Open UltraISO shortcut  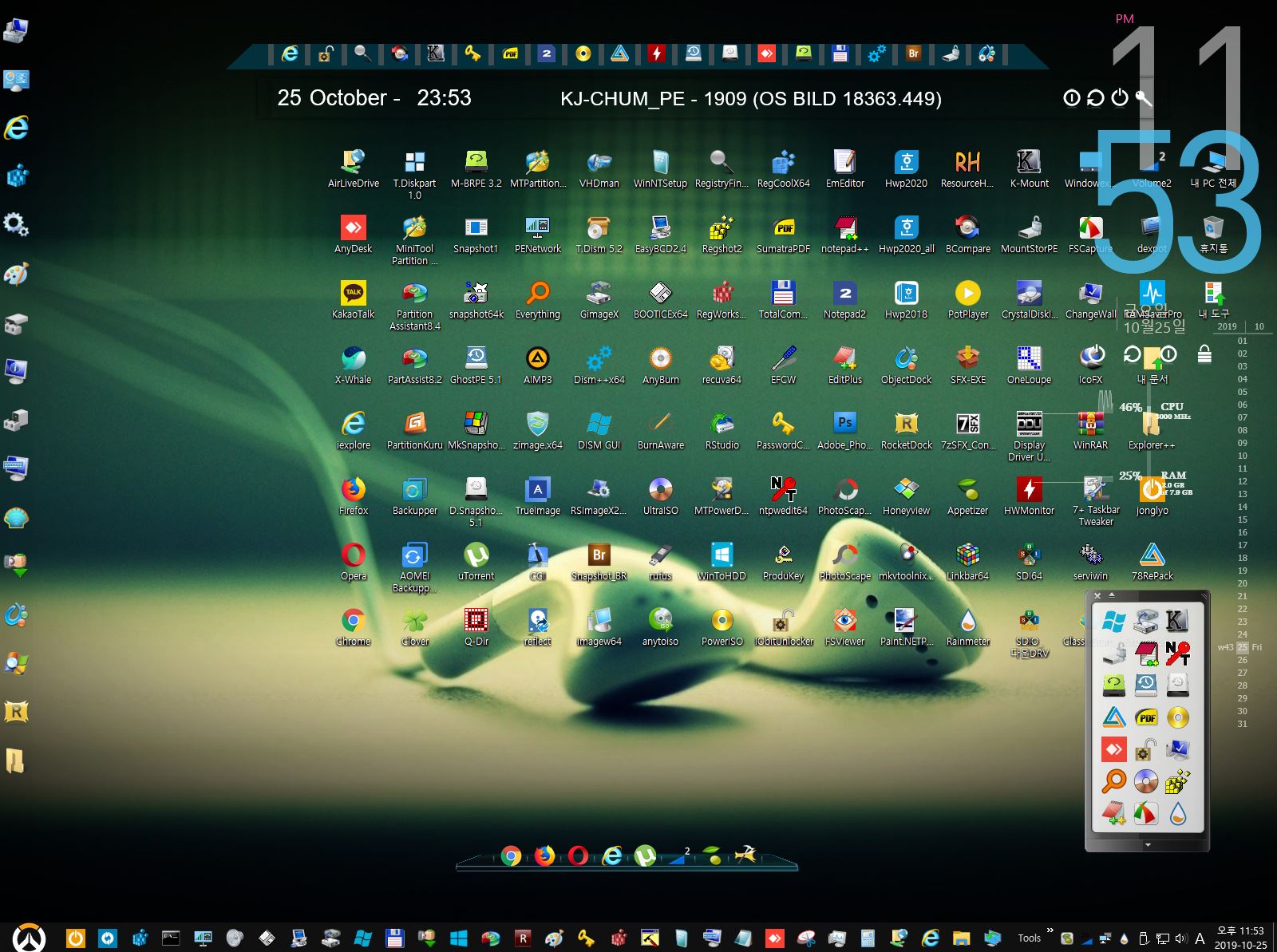(x=660, y=496)
